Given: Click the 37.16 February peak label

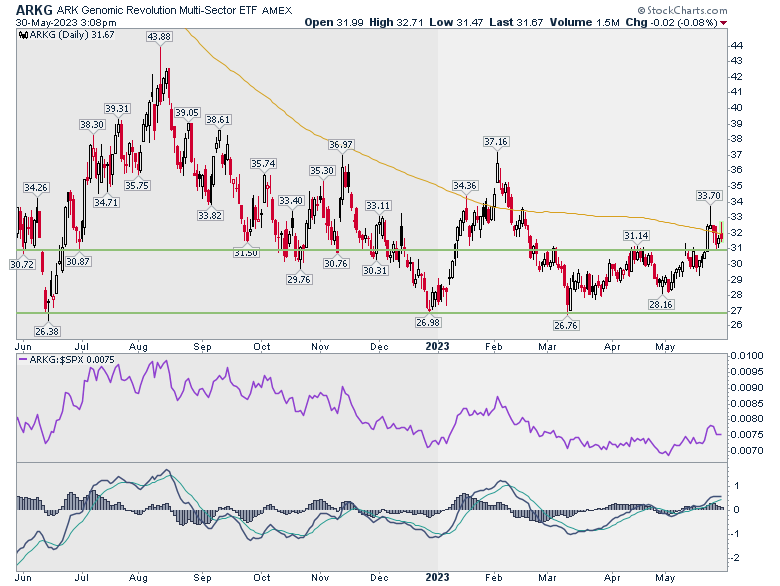Looking at the screenshot, I should tap(495, 142).
